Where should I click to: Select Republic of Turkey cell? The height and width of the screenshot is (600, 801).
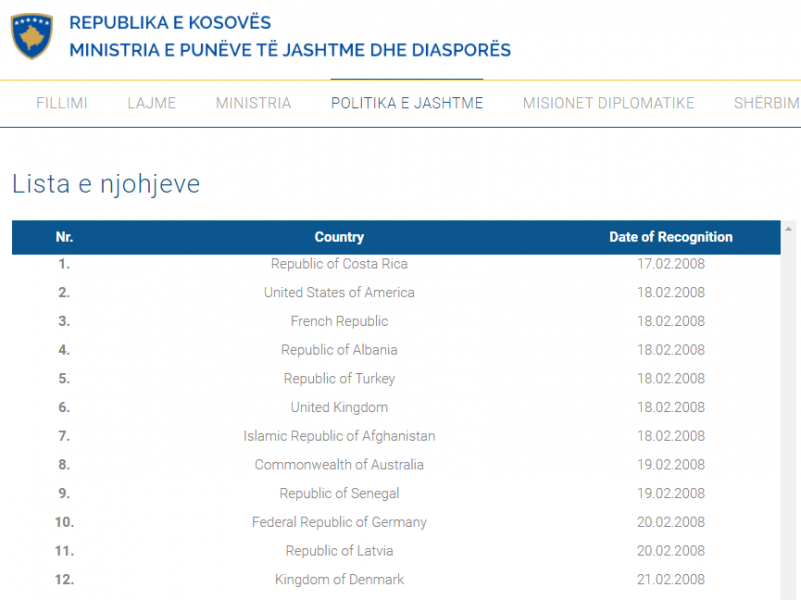coord(339,378)
